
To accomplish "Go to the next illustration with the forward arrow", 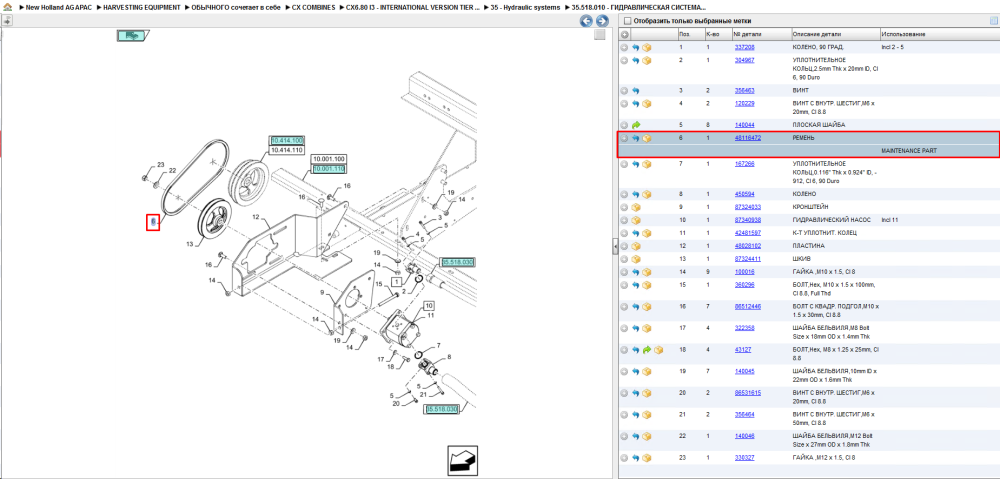I will click(601, 21).
